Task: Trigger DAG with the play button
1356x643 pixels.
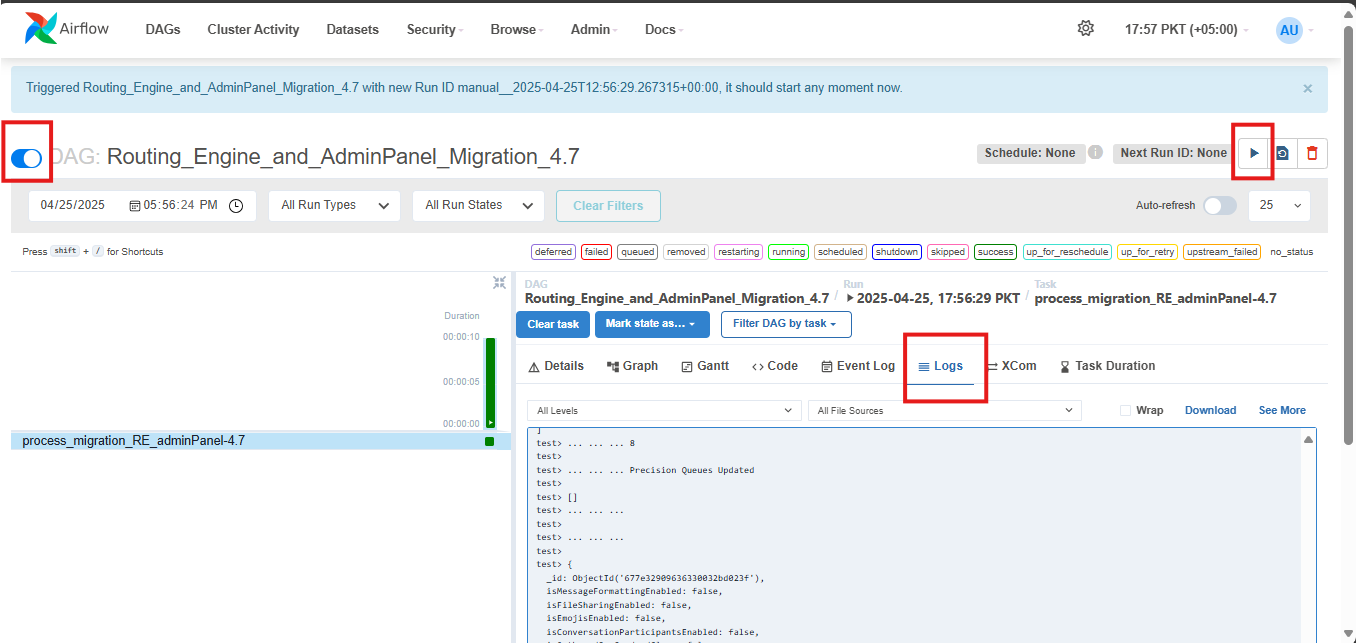Action: click(x=1254, y=153)
